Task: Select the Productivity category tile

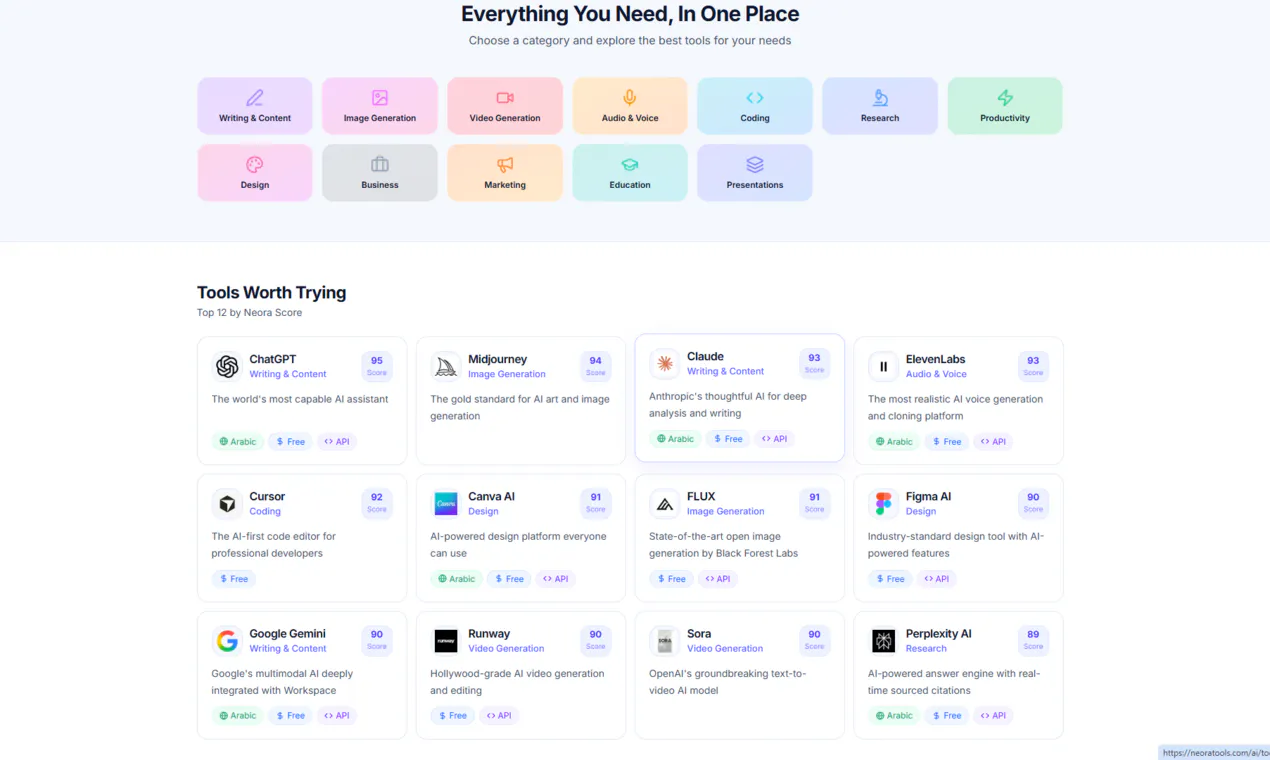Action: point(1005,106)
